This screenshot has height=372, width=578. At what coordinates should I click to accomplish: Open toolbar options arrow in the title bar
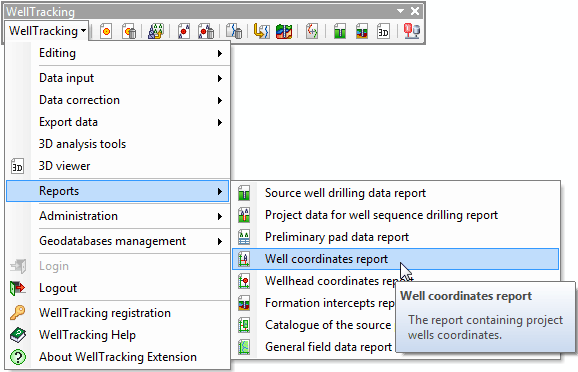coord(400,11)
